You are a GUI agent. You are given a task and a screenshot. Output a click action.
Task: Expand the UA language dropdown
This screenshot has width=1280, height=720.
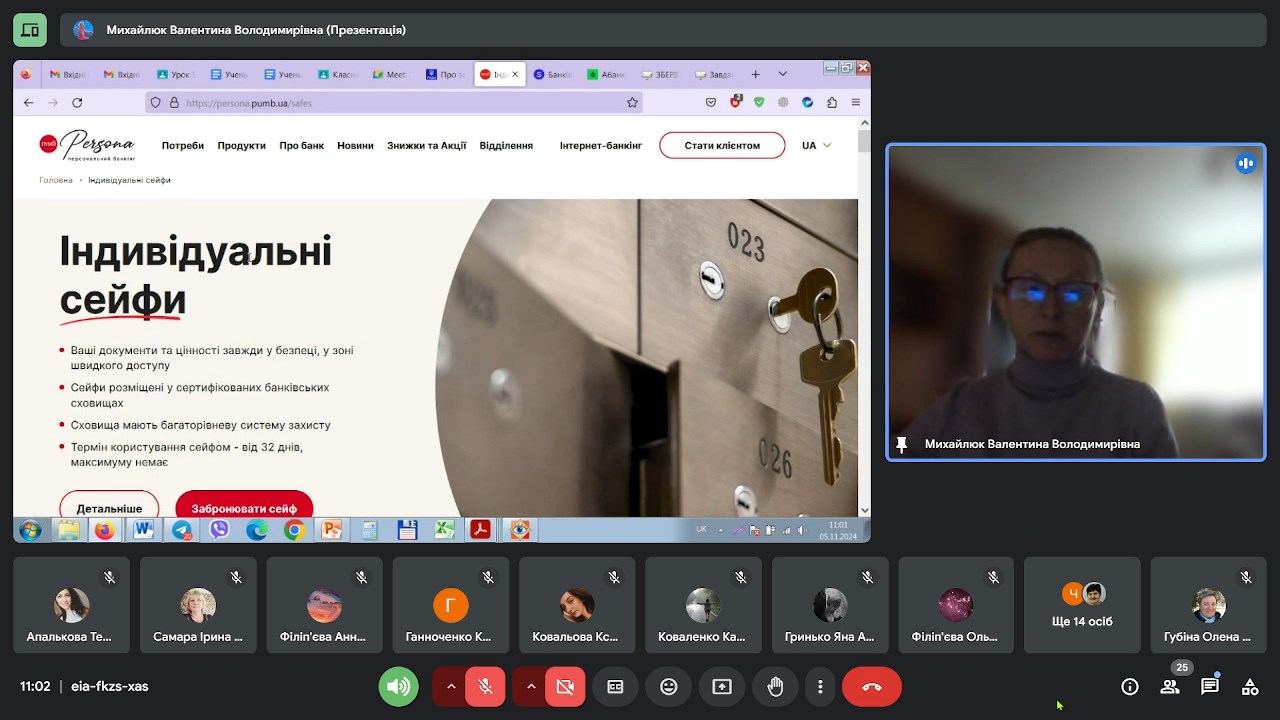tap(816, 146)
